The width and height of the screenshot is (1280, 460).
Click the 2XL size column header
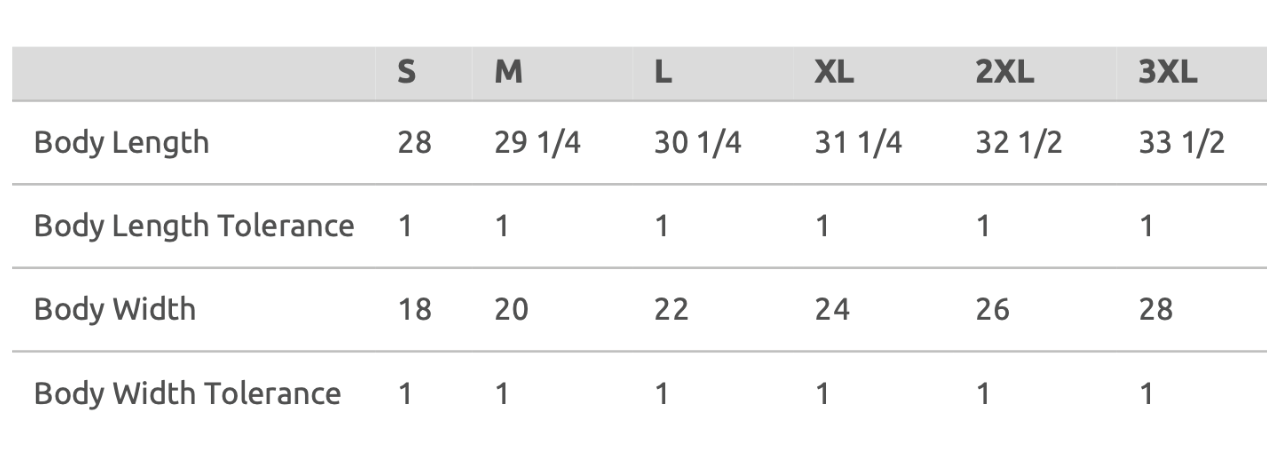(1005, 73)
